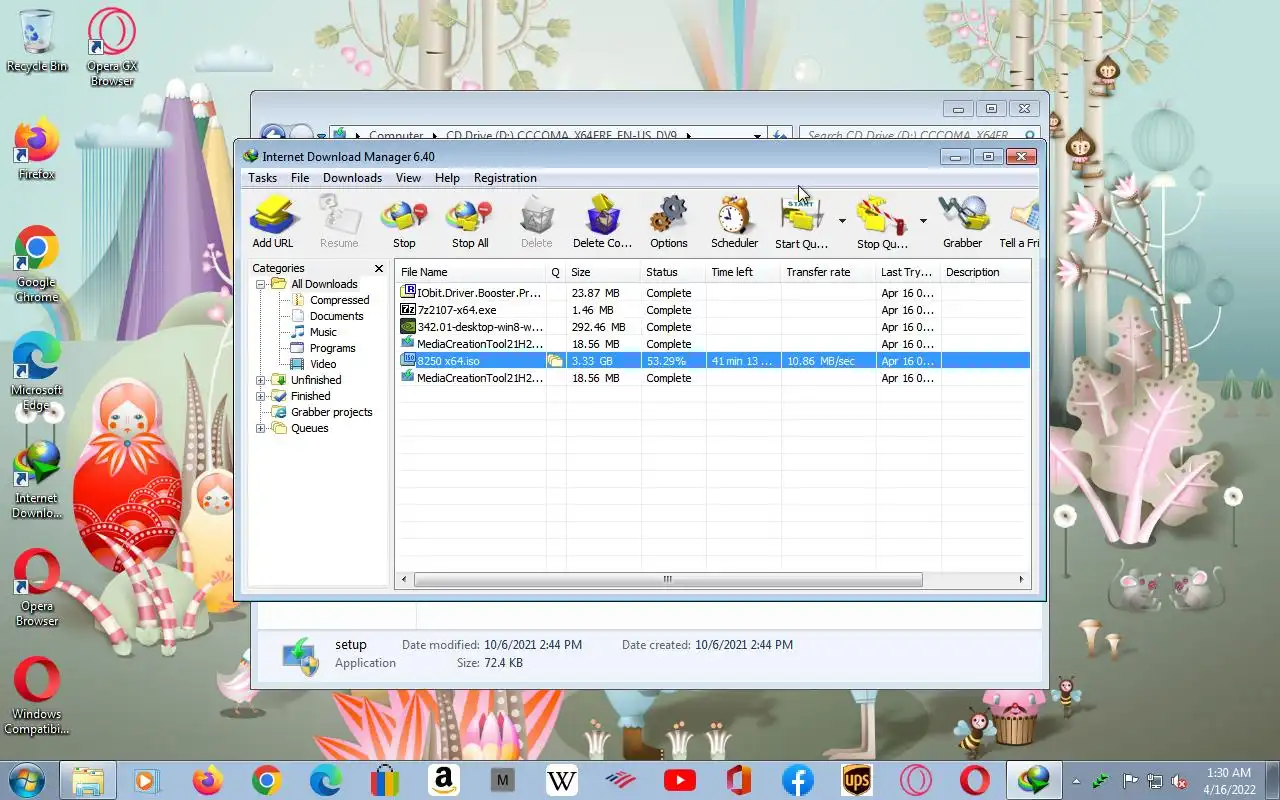
Task: Sort by Description column header
Action: [x=985, y=272]
